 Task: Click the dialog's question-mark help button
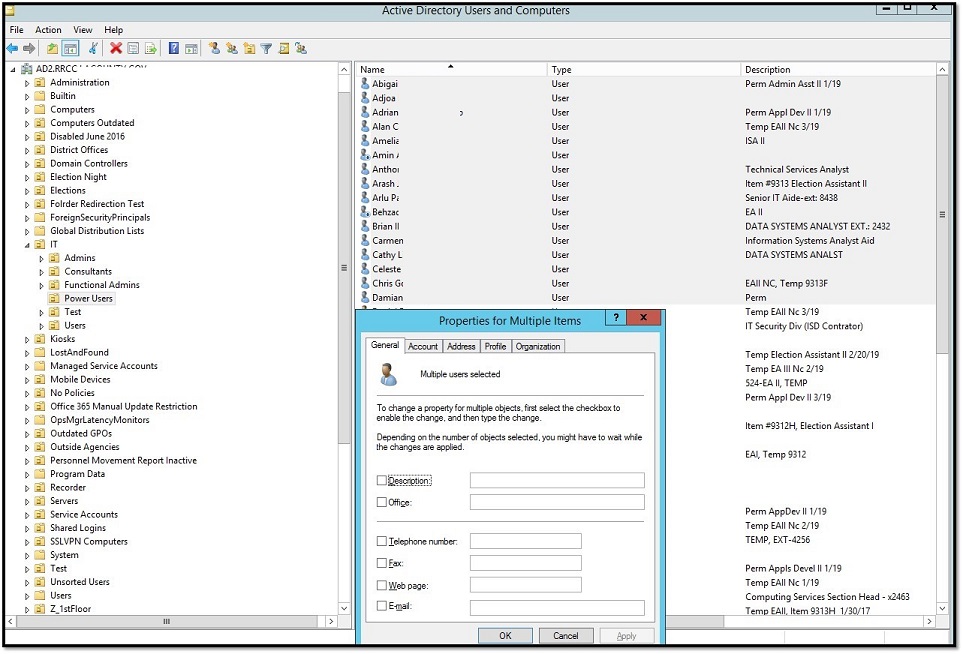point(616,317)
